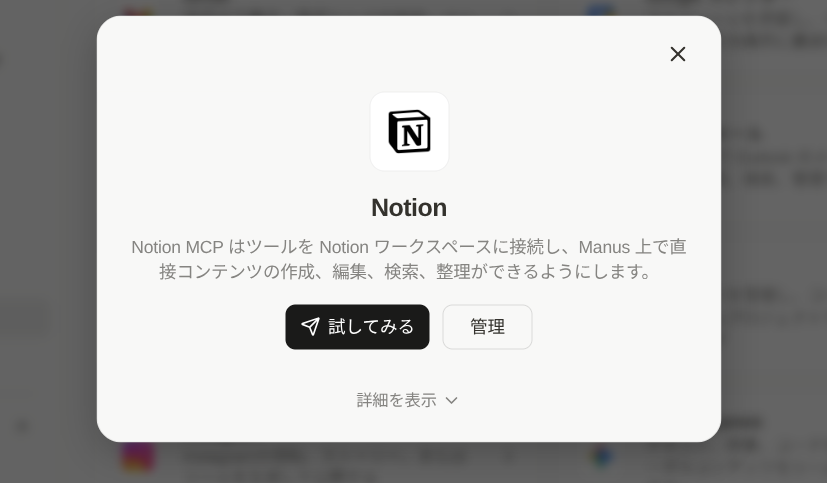
Task: Click the Notion MCP description first line
Action: [409, 247]
